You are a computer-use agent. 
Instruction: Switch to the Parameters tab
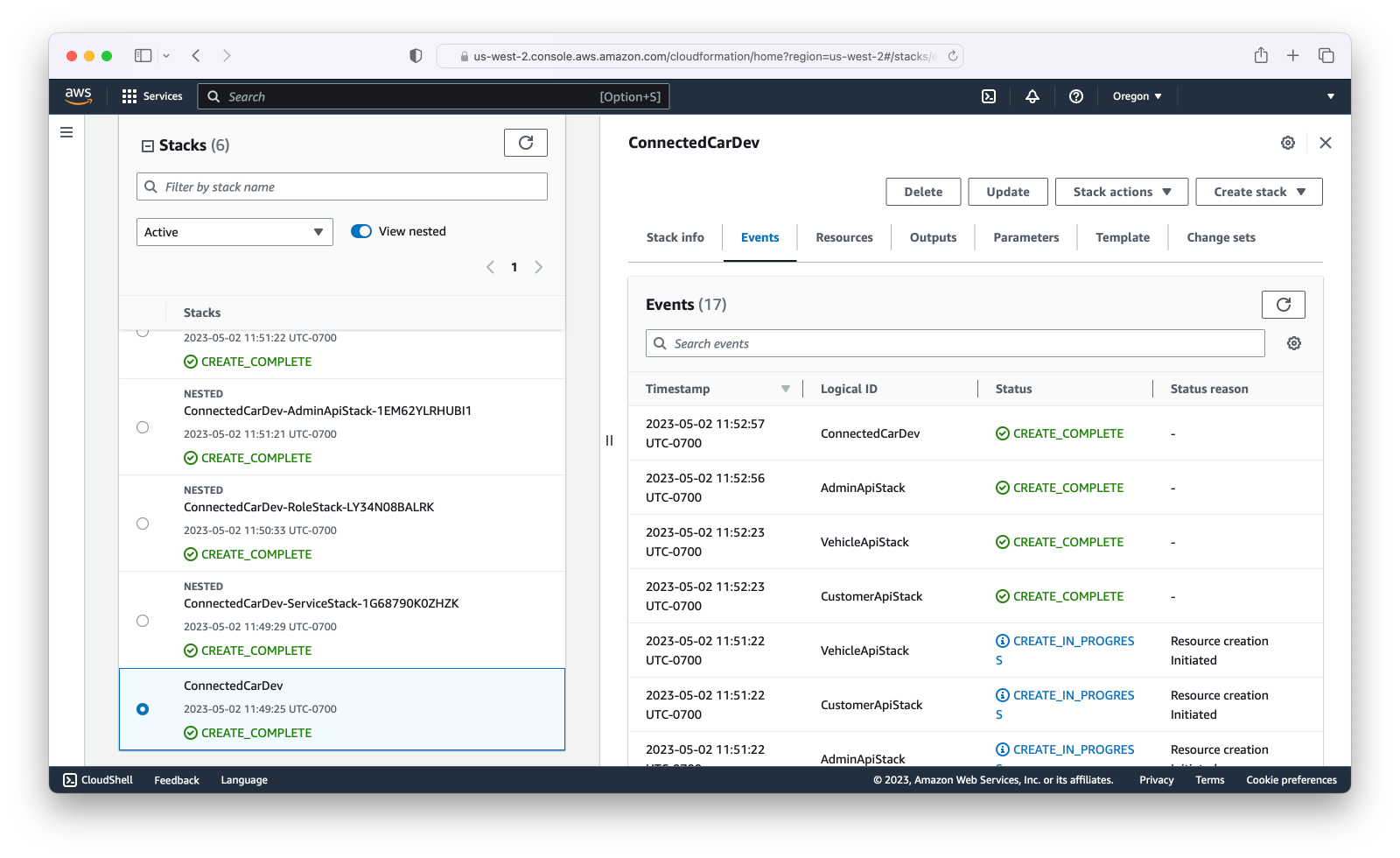[1026, 237]
